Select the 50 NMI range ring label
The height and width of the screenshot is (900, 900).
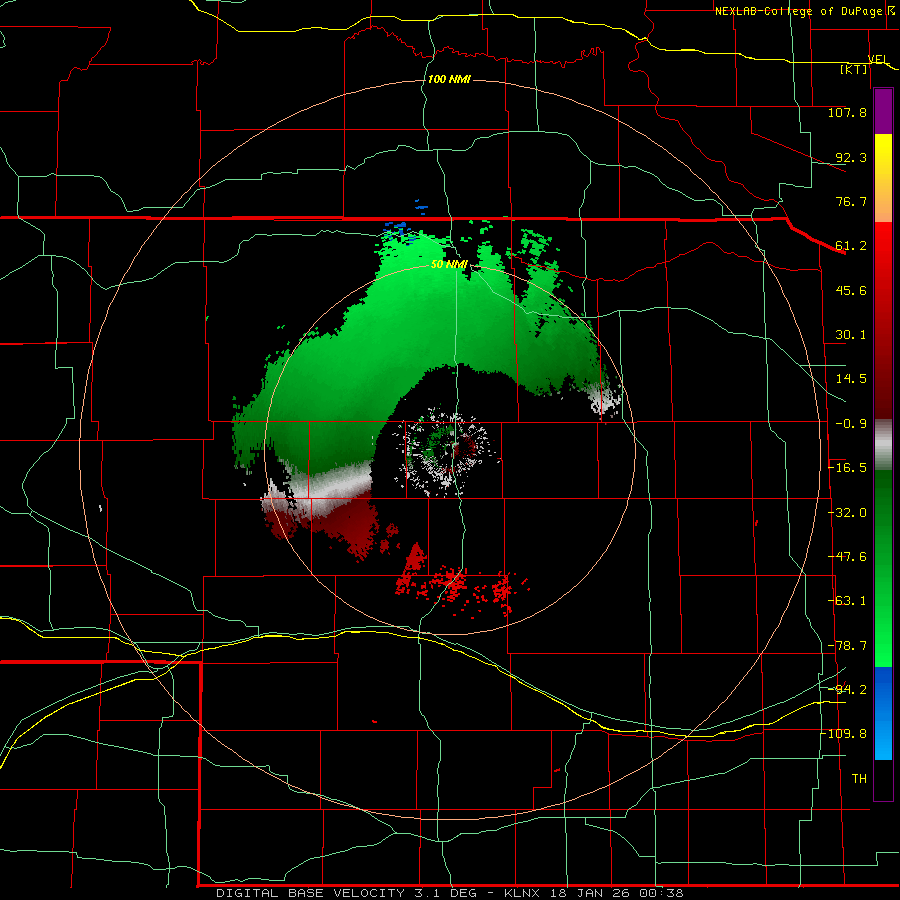point(449,265)
